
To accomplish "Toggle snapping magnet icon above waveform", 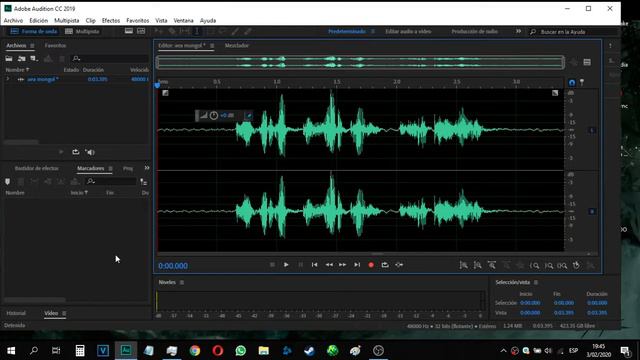I will pos(572,83).
